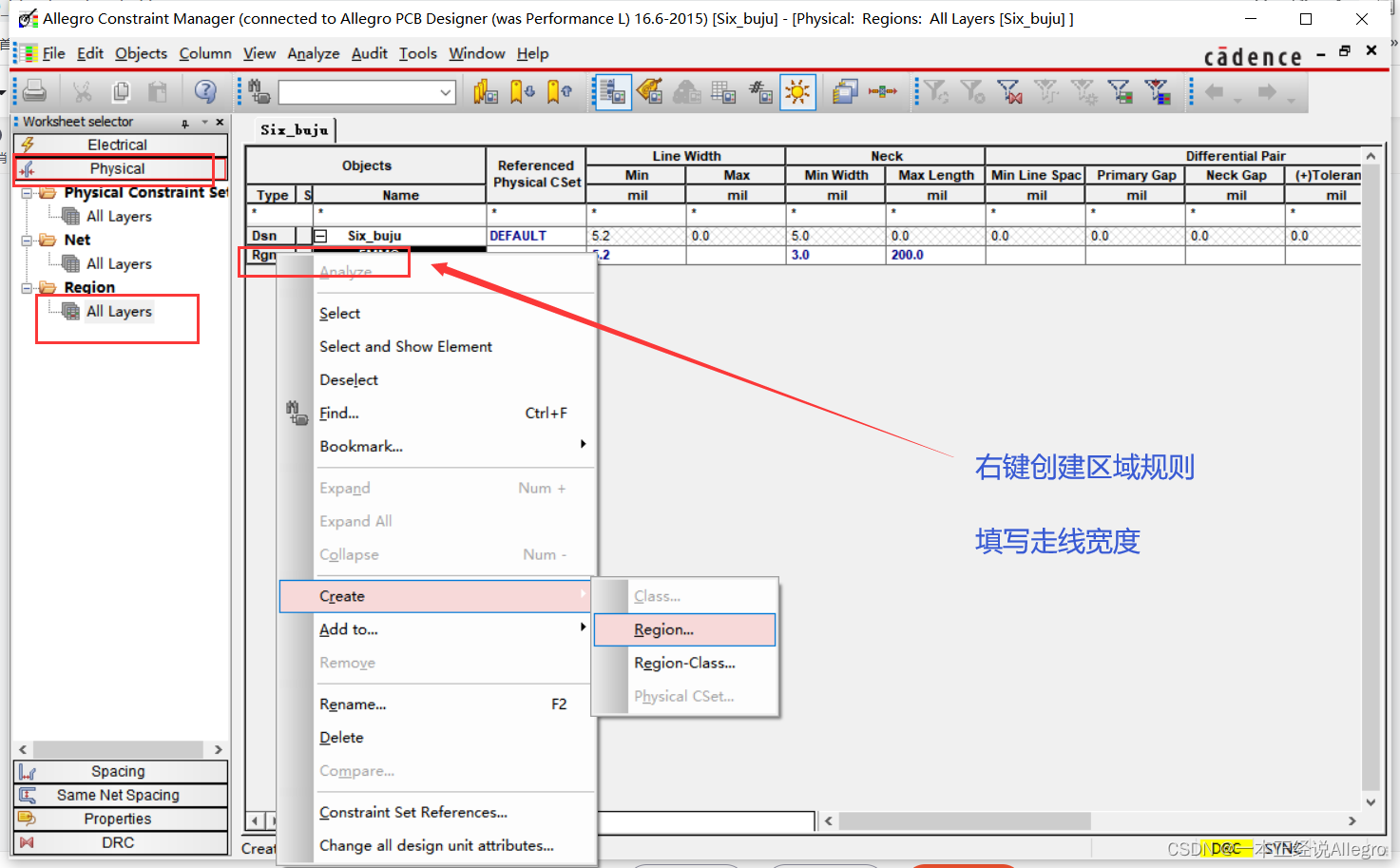Choose Constraint Set References...
This screenshot has height=868, width=1400.
pyautogui.click(x=413, y=812)
